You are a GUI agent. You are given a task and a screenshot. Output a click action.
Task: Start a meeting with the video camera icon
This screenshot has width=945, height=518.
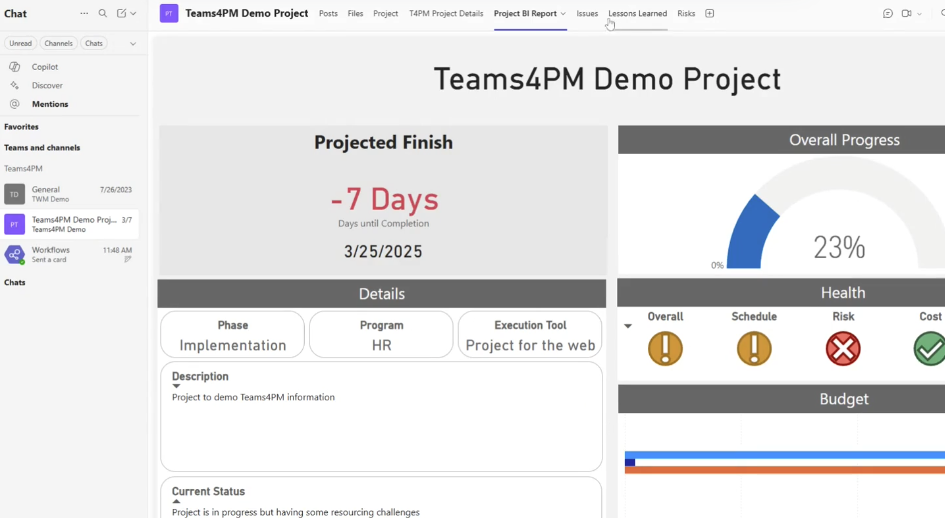pos(907,14)
